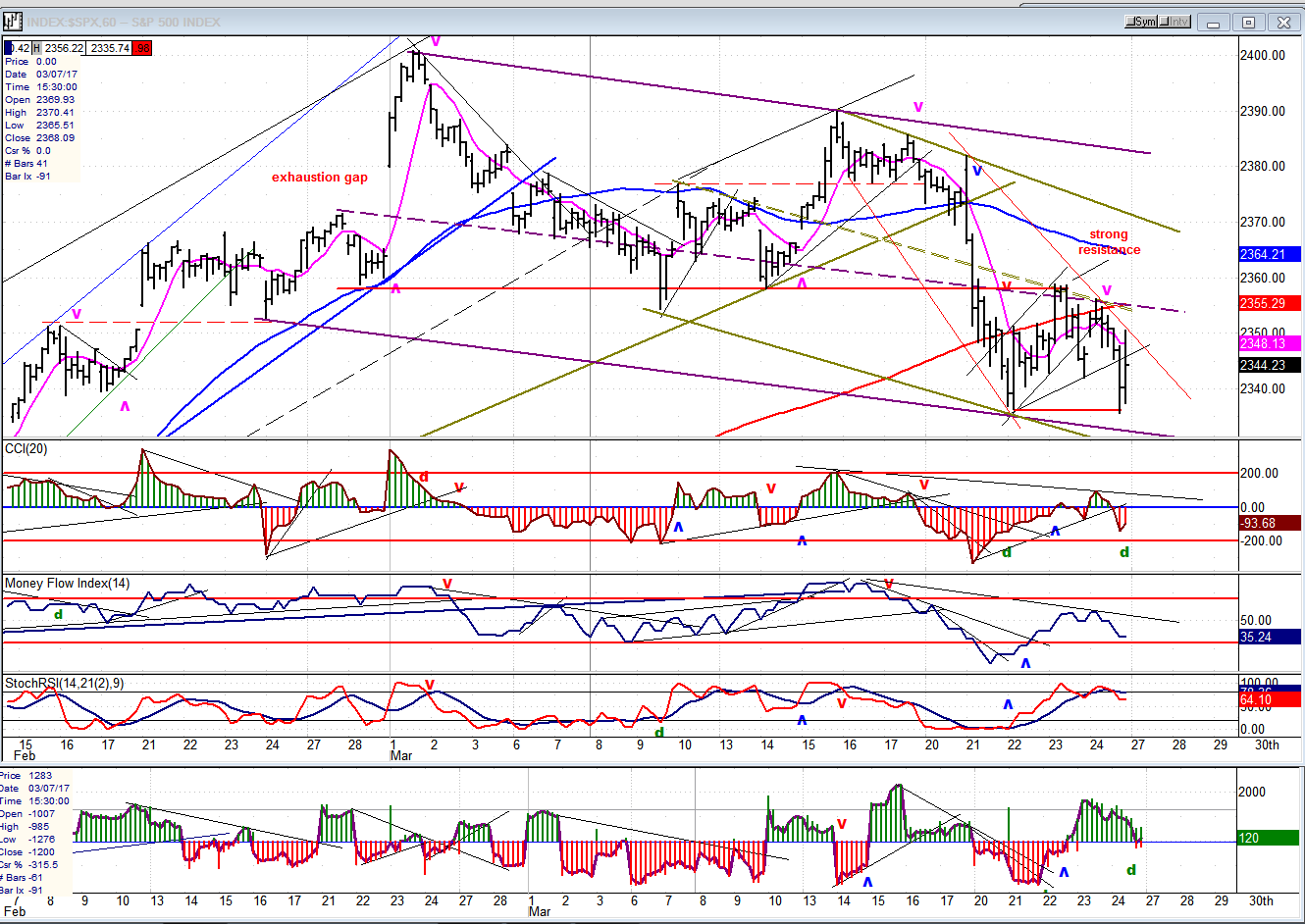Image resolution: width=1305 pixels, height=924 pixels.
Task: Click the 2390.00 price axis label
Action: (x=1263, y=111)
